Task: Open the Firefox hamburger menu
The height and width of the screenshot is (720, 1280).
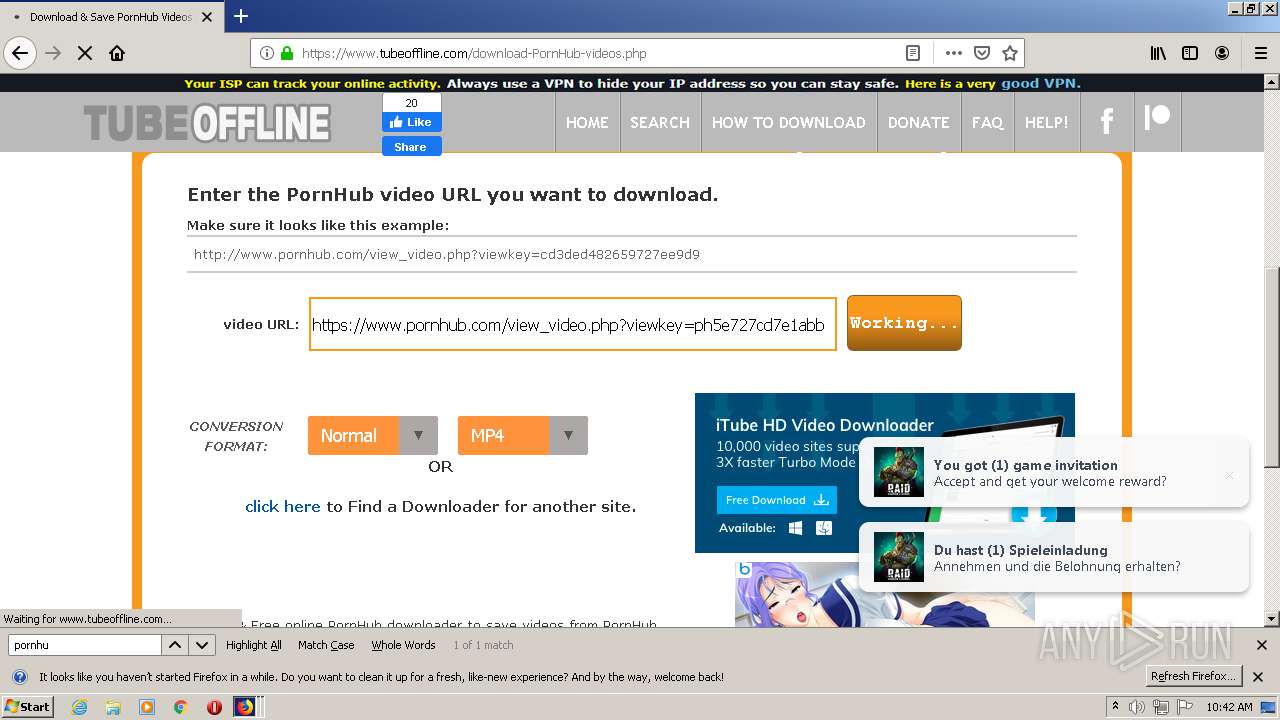Action: (1261, 53)
